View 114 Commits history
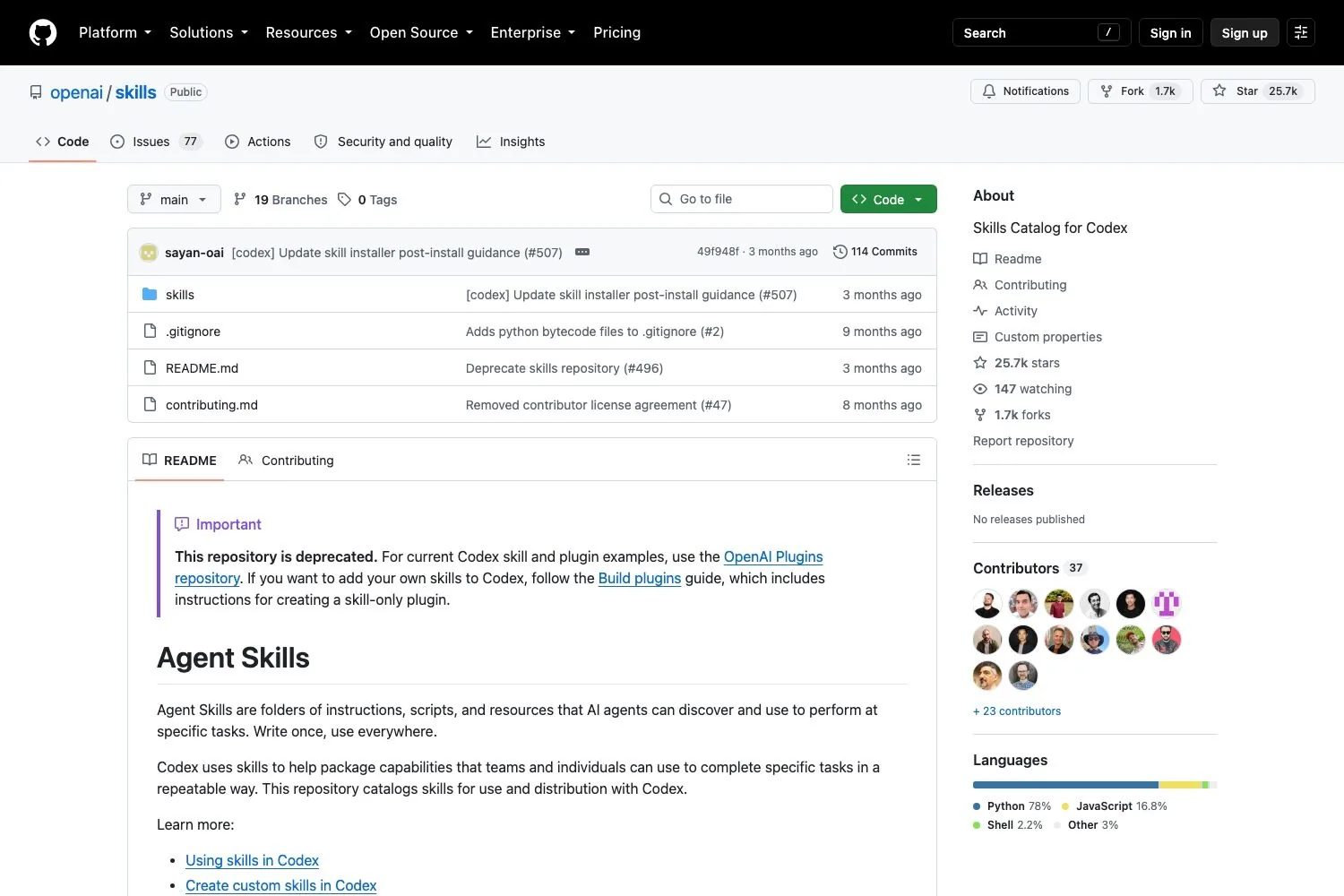The height and width of the screenshot is (896, 1344). pos(875,252)
